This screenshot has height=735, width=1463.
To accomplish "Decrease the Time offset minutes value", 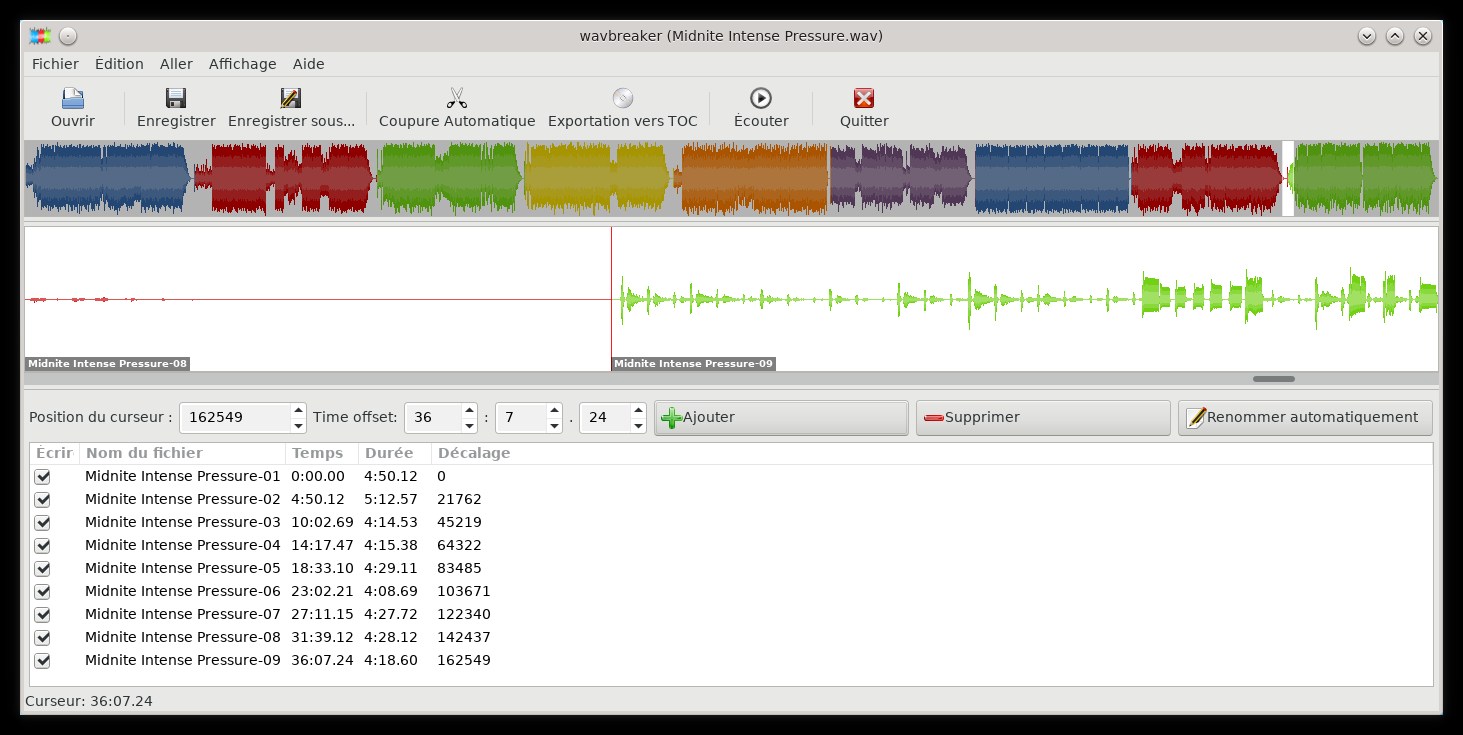I will (x=469, y=425).
